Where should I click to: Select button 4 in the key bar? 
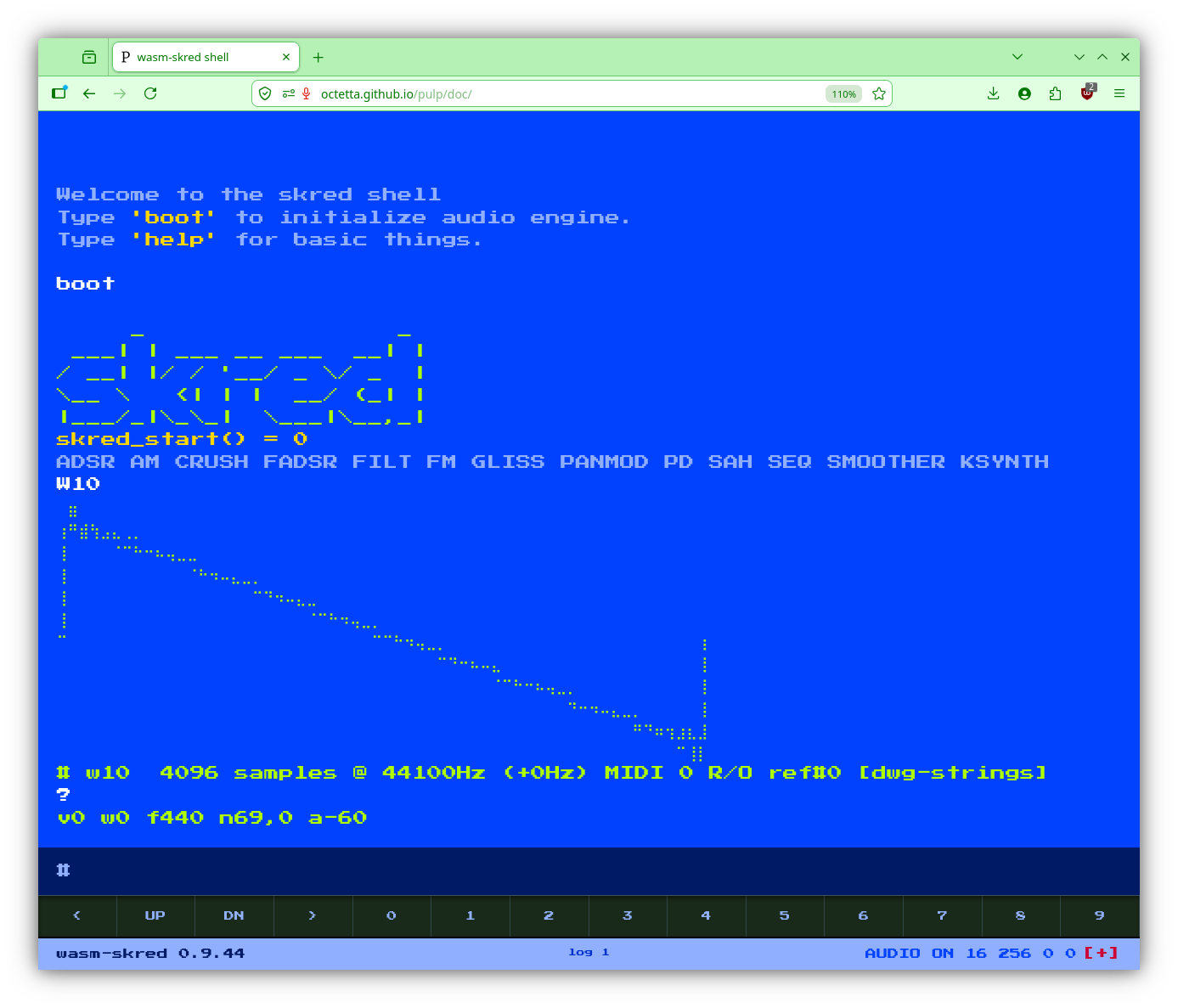[706, 915]
